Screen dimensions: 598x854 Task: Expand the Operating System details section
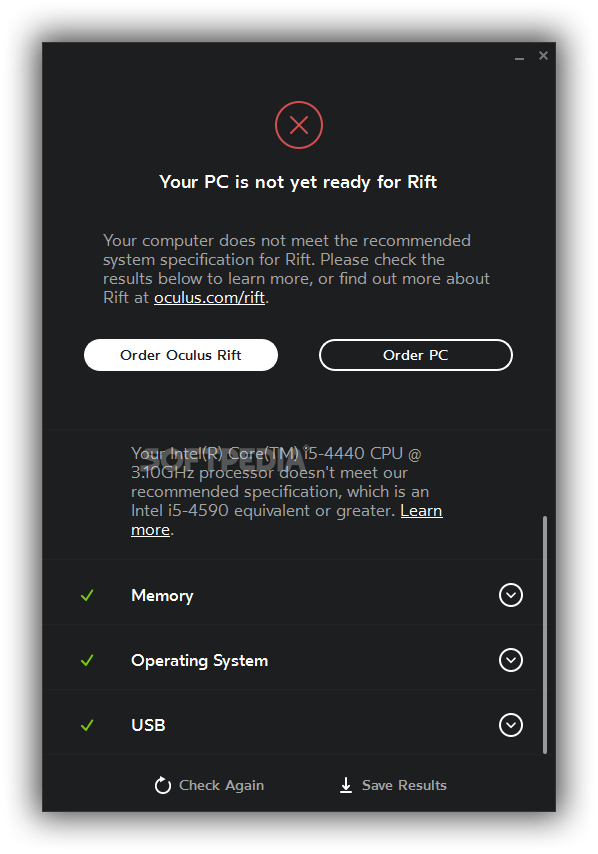[510, 660]
